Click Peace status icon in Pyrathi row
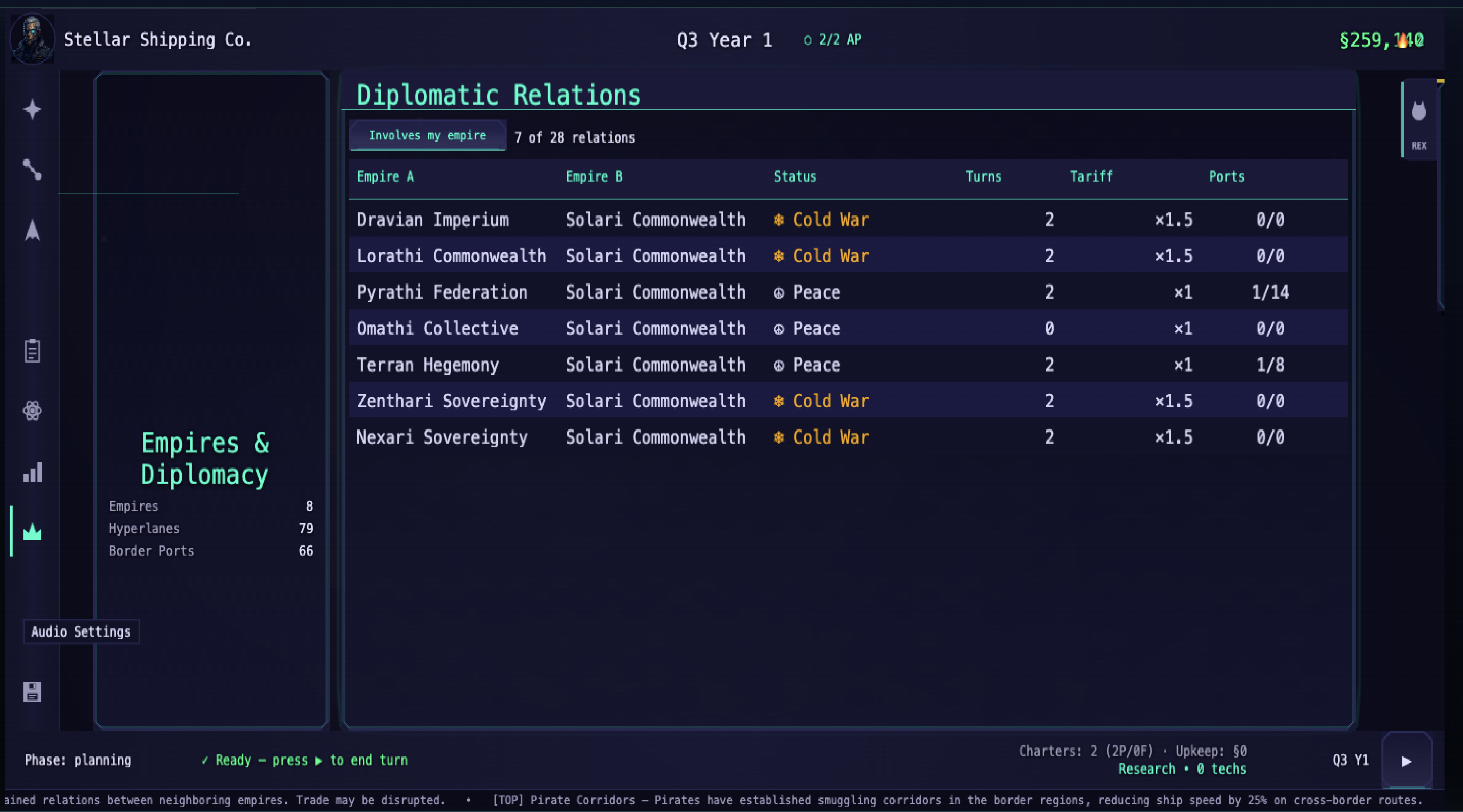Viewport: 1463px width, 812px height. tap(779, 293)
